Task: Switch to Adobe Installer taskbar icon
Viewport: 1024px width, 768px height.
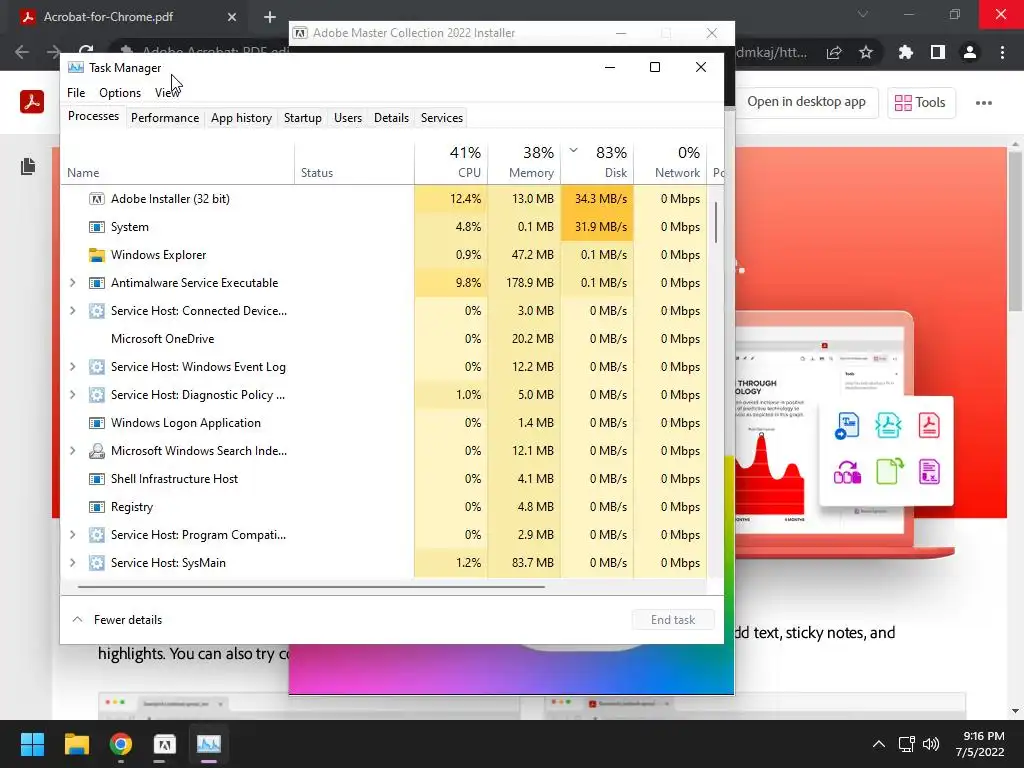Action: tap(165, 744)
